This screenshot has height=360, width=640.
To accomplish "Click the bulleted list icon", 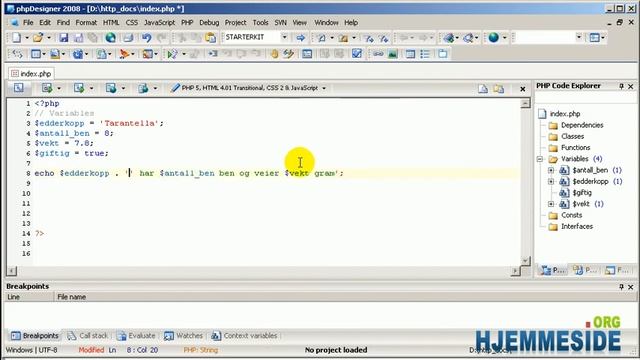I will click(x=425, y=53).
